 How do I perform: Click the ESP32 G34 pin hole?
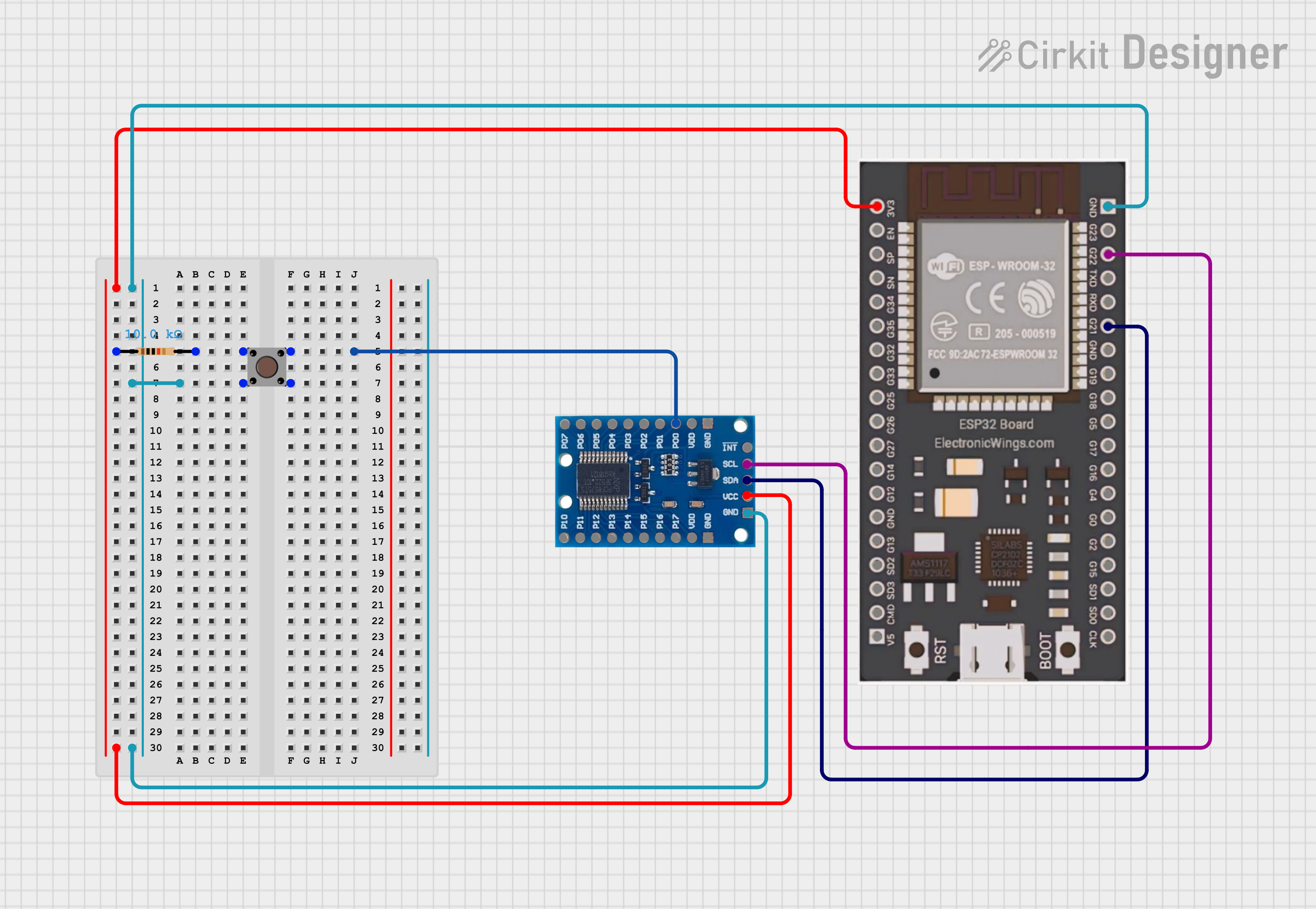(x=877, y=302)
